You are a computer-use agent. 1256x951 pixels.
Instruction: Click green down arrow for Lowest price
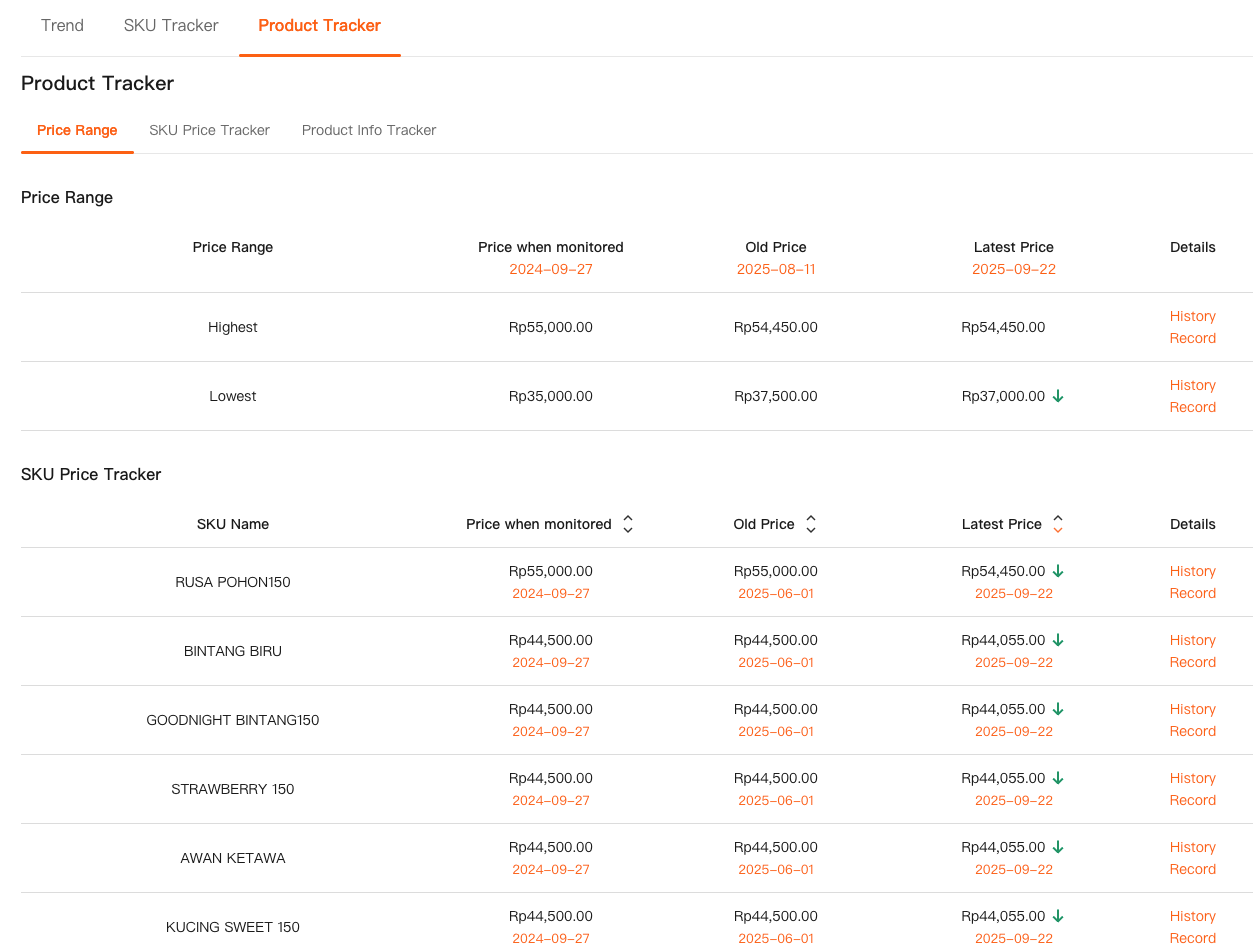pyautogui.click(x=1058, y=396)
